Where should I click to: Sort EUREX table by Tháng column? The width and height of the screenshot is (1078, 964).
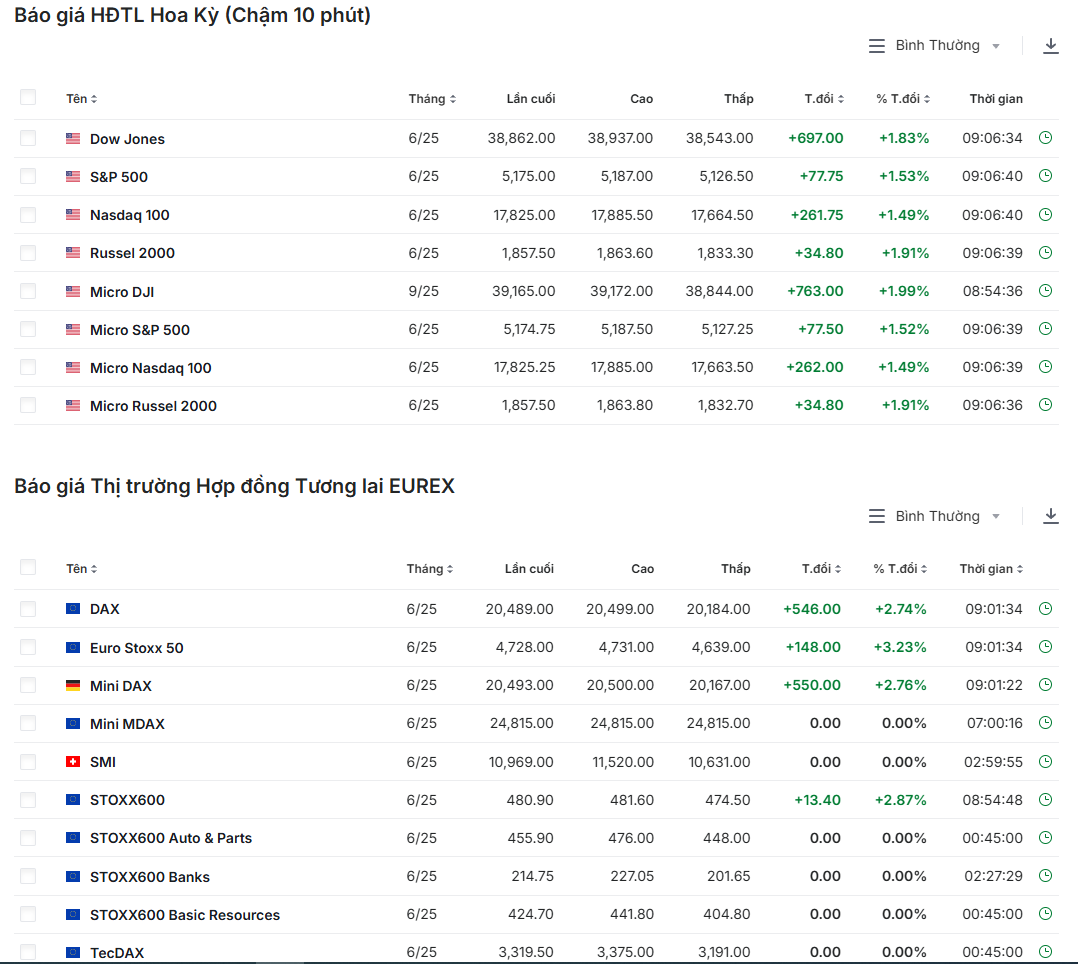coord(430,569)
